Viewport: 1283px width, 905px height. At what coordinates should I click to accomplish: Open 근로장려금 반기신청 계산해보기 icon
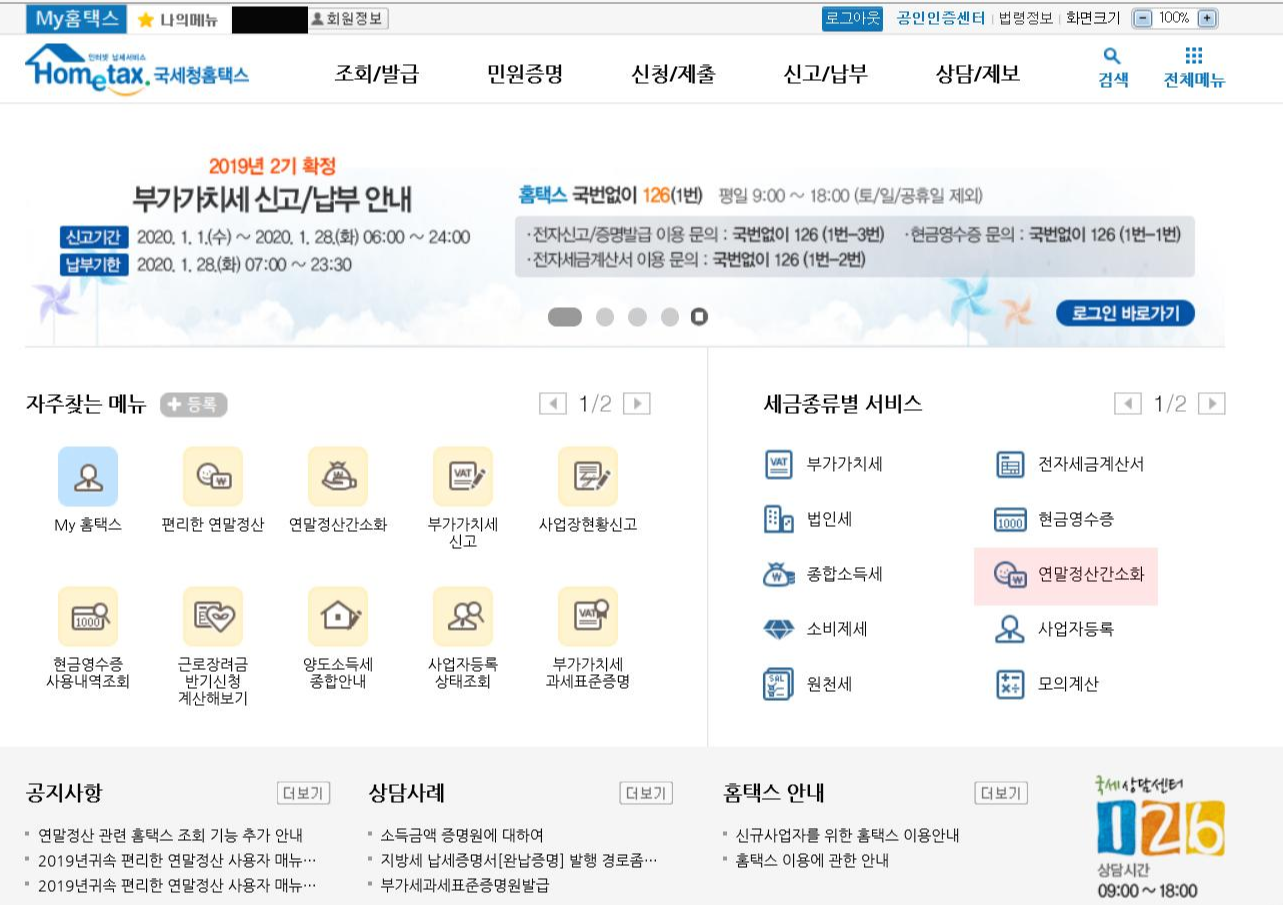click(213, 616)
